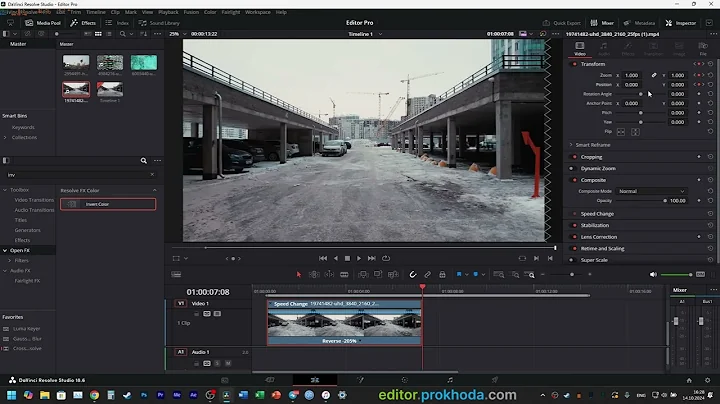
Task: Activate the Dynamic Trim Mode tool
Action: pos(329,275)
